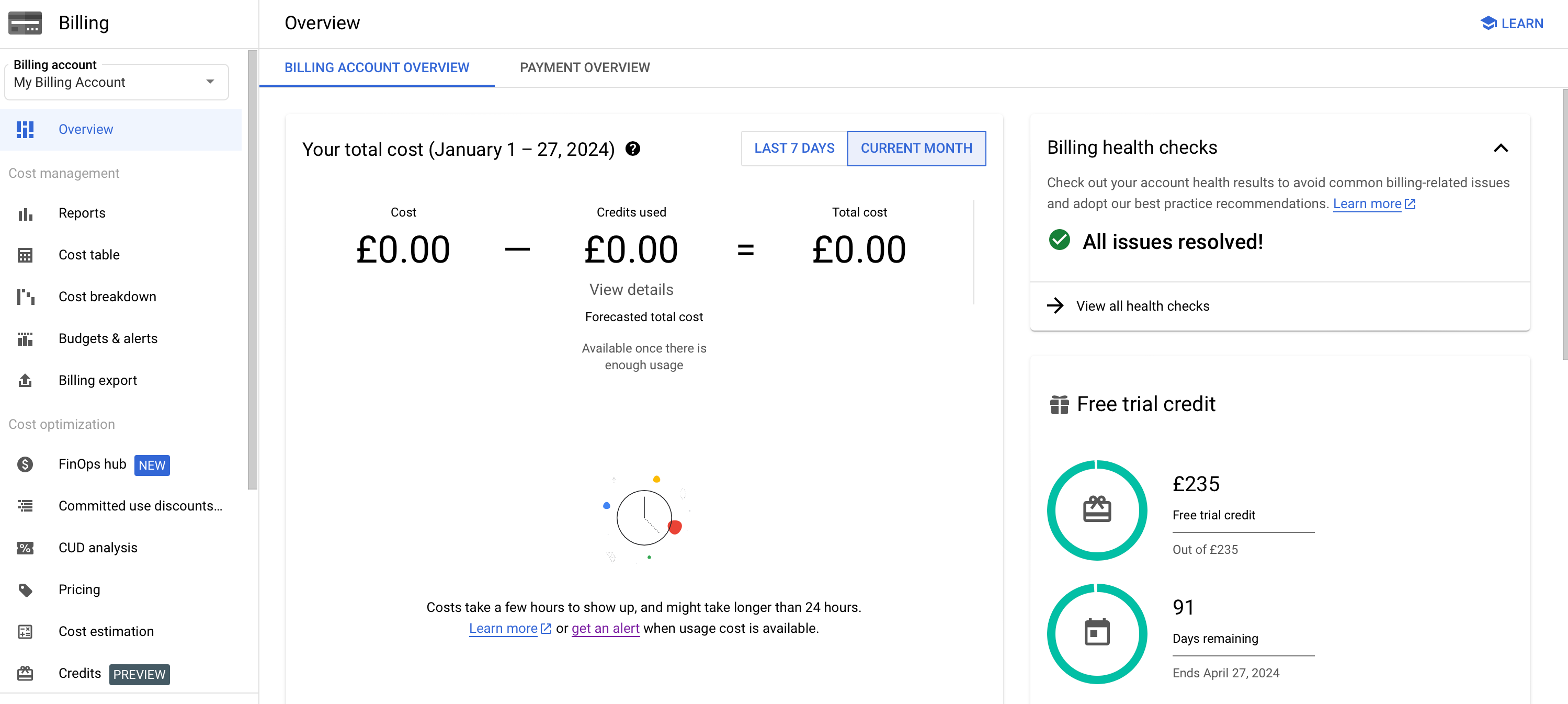Click the gift card icon in credit ring

1097,510
